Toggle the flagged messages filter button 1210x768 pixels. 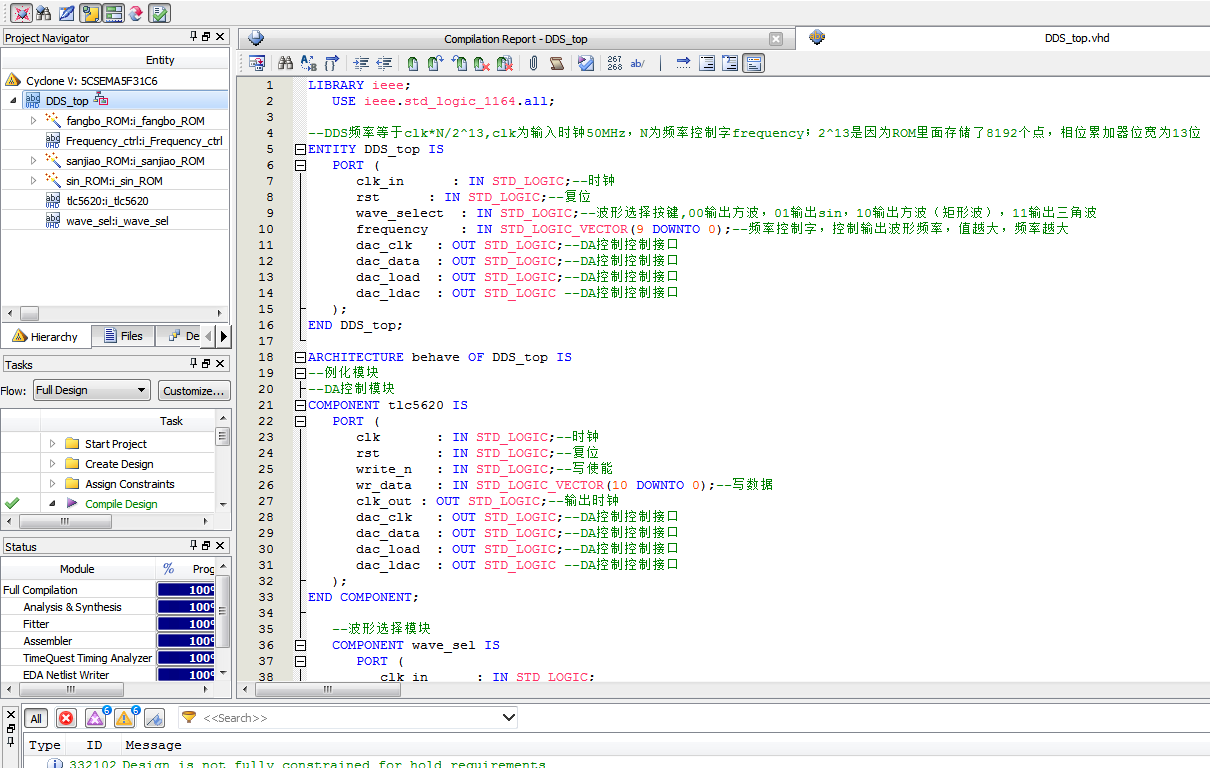click(154, 718)
